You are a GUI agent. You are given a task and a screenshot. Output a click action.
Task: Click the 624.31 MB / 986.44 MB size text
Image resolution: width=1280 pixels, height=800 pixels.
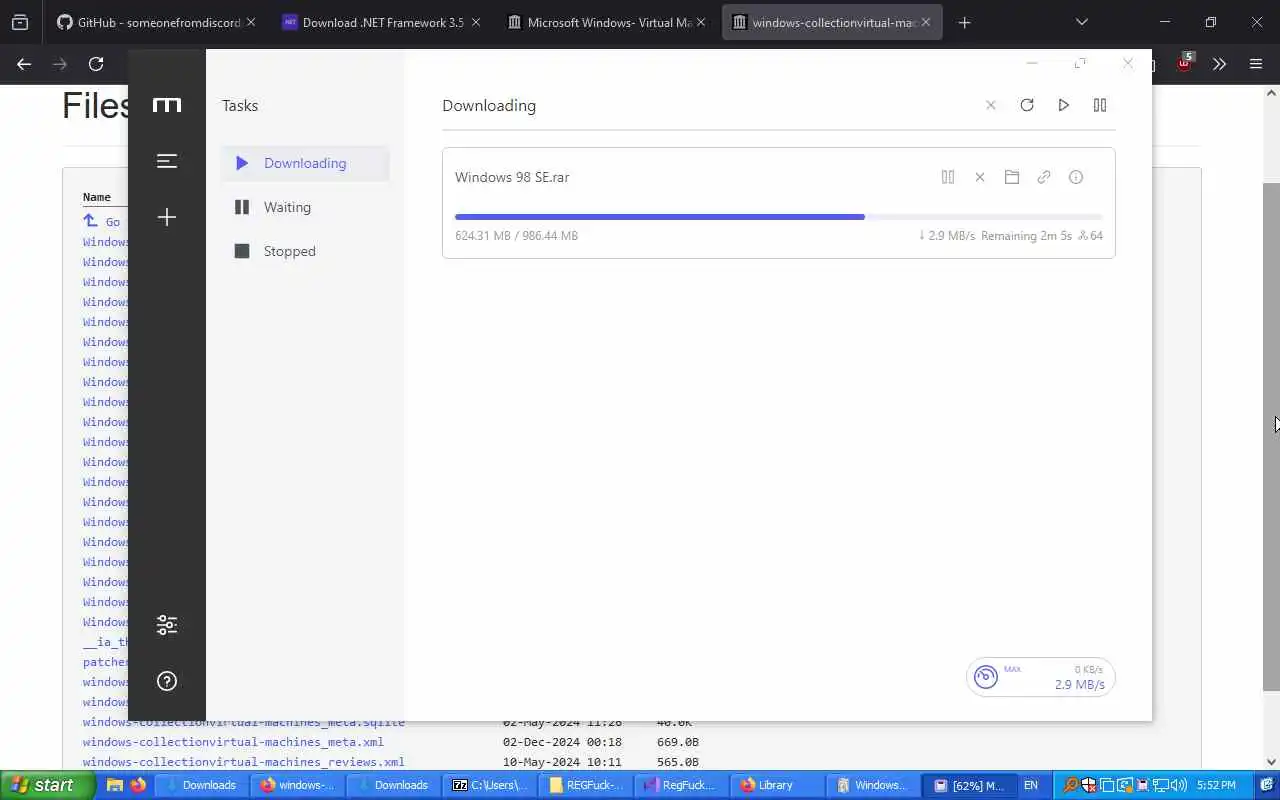point(516,236)
